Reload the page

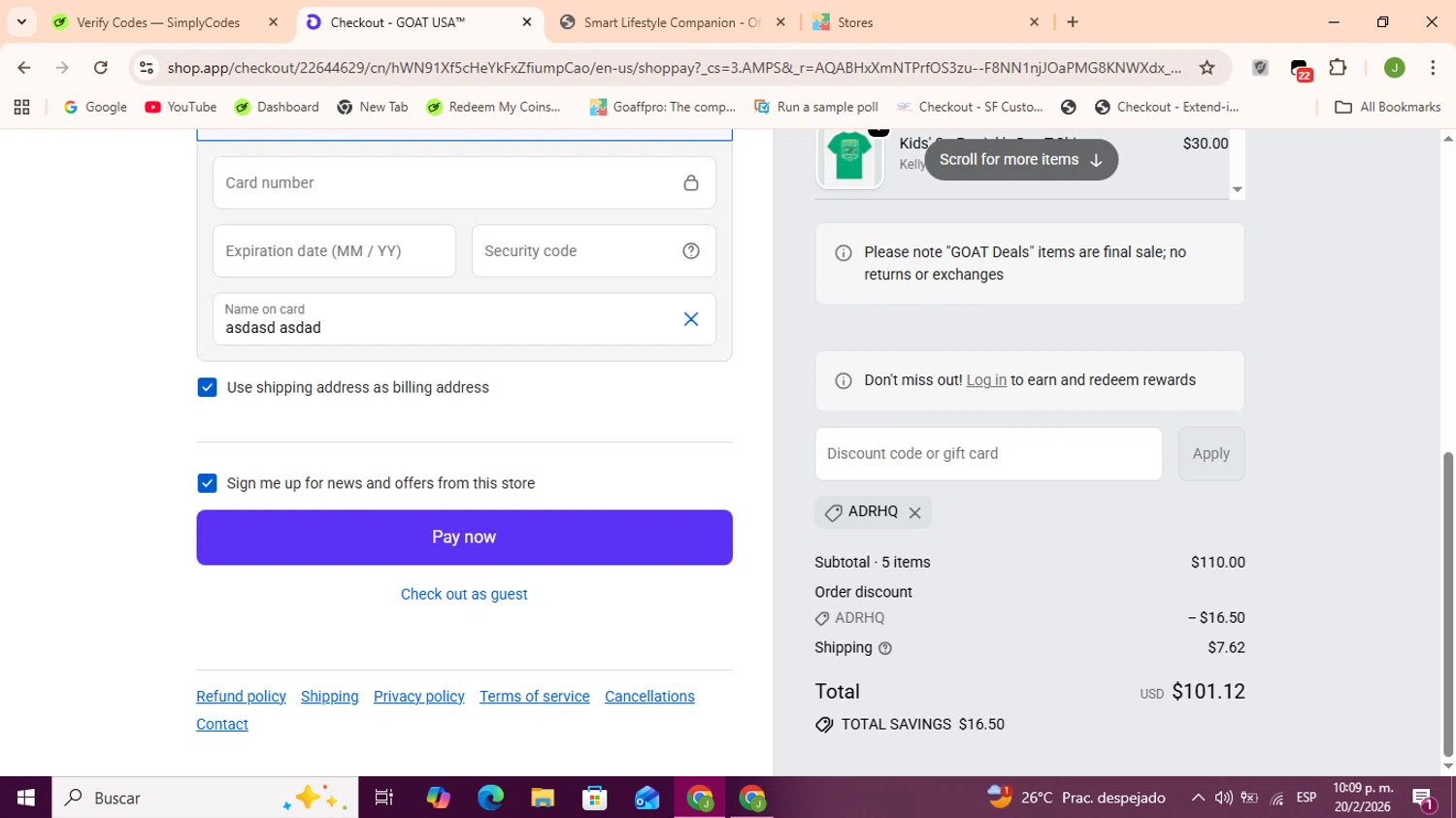click(x=101, y=68)
